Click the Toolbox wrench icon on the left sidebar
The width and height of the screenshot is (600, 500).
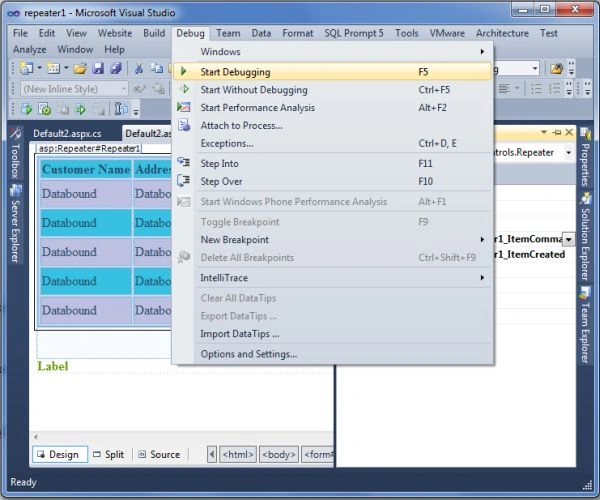tap(16, 134)
